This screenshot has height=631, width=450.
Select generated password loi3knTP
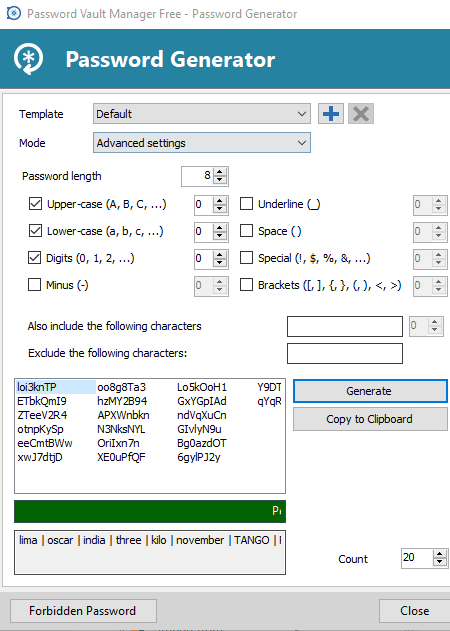tap(37, 387)
